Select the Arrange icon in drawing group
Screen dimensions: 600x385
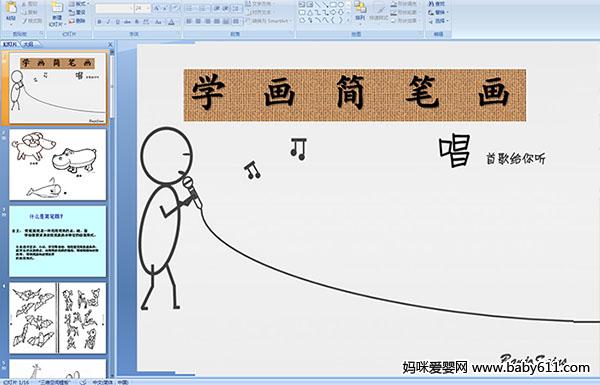(x=360, y=11)
